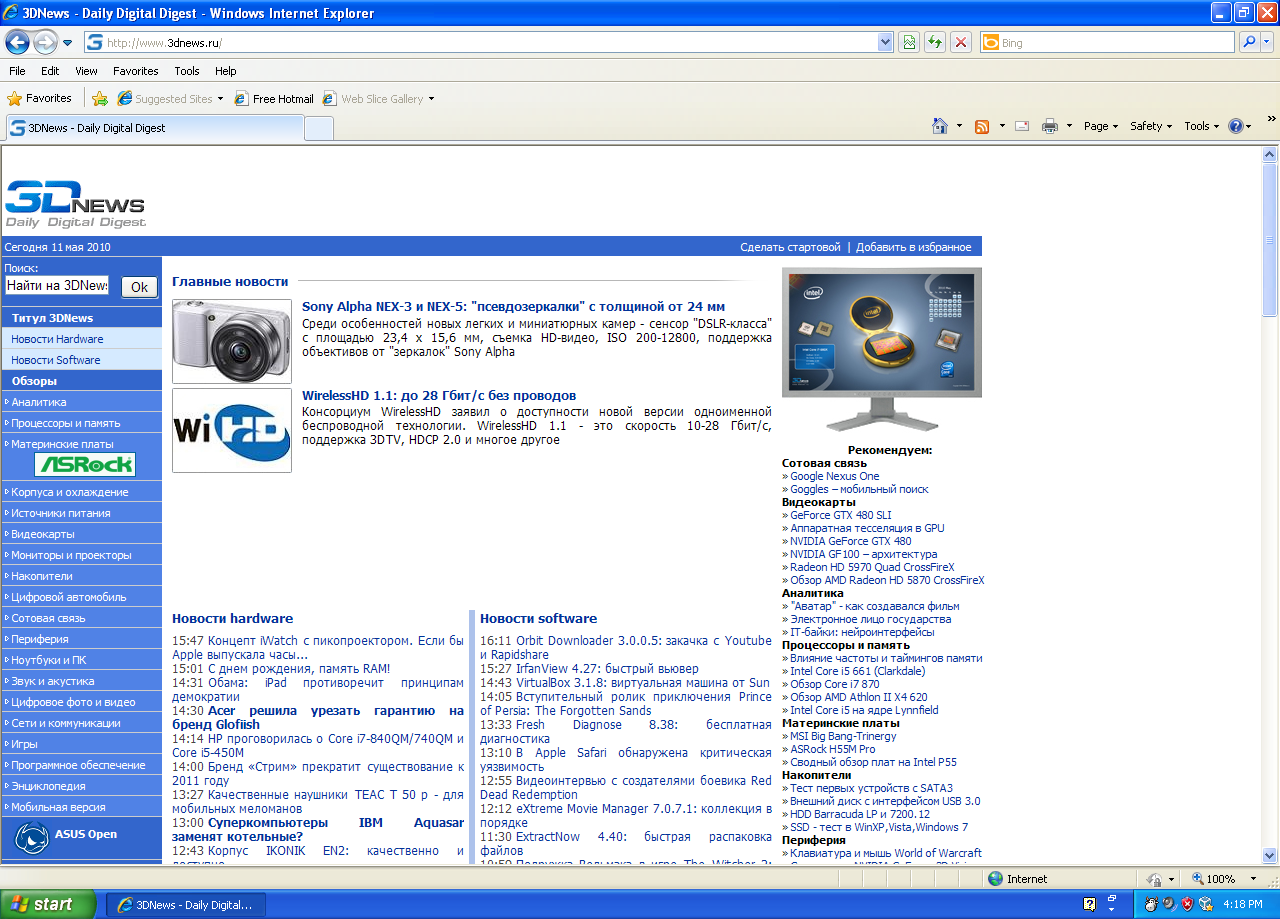Click the browser Back arrow button
Image resolution: width=1280 pixels, height=919 pixels.
tap(17, 42)
